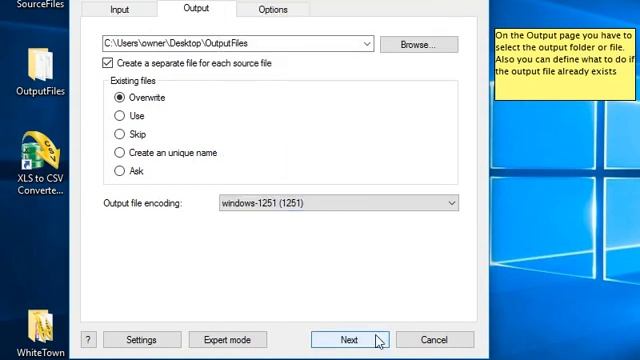Select the Use radio option
This screenshot has height=360, width=640.
pyautogui.click(x=119, y=116)
